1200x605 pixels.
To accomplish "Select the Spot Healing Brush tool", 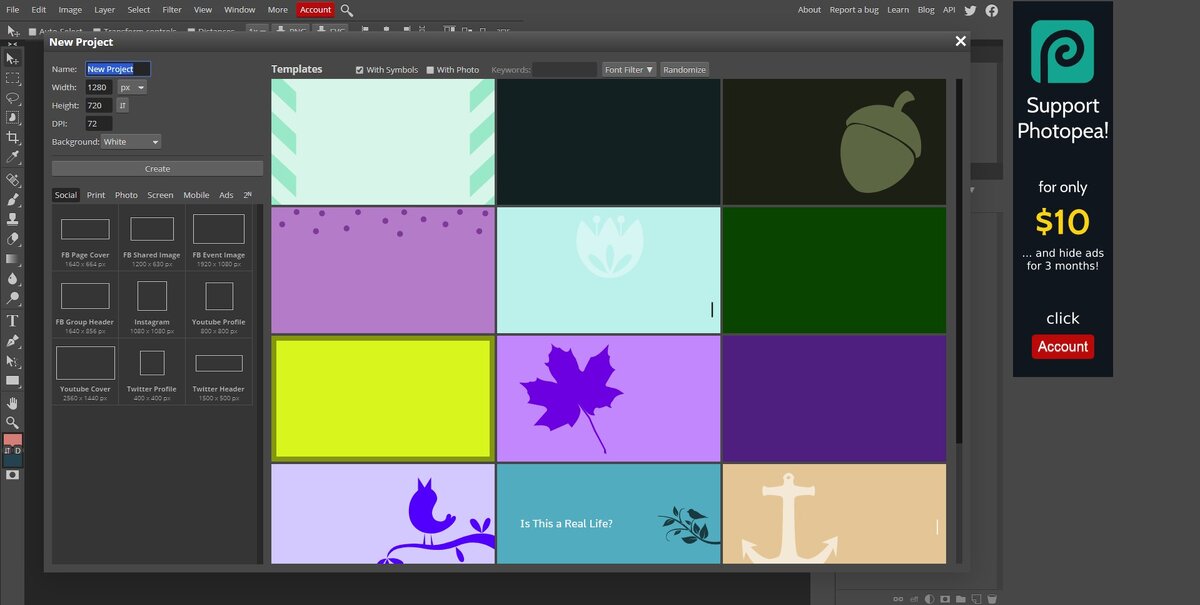I will pyautogui.click(x=13, y=180).
